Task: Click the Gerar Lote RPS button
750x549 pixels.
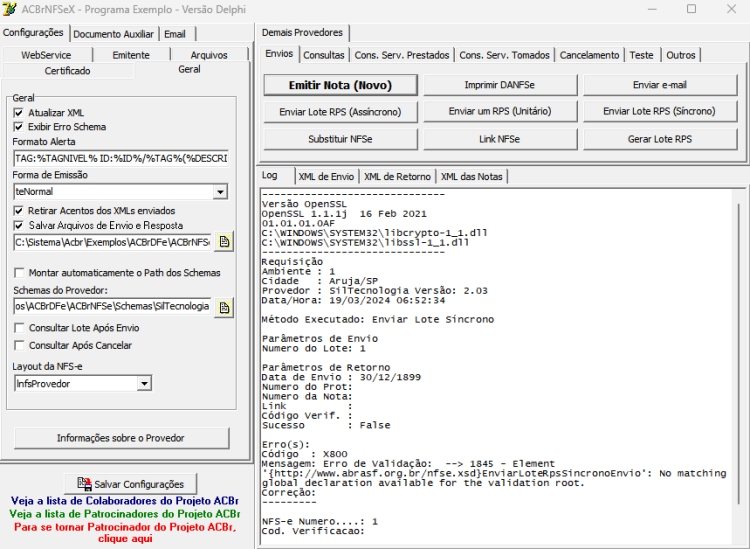Action: pos(660,139)
